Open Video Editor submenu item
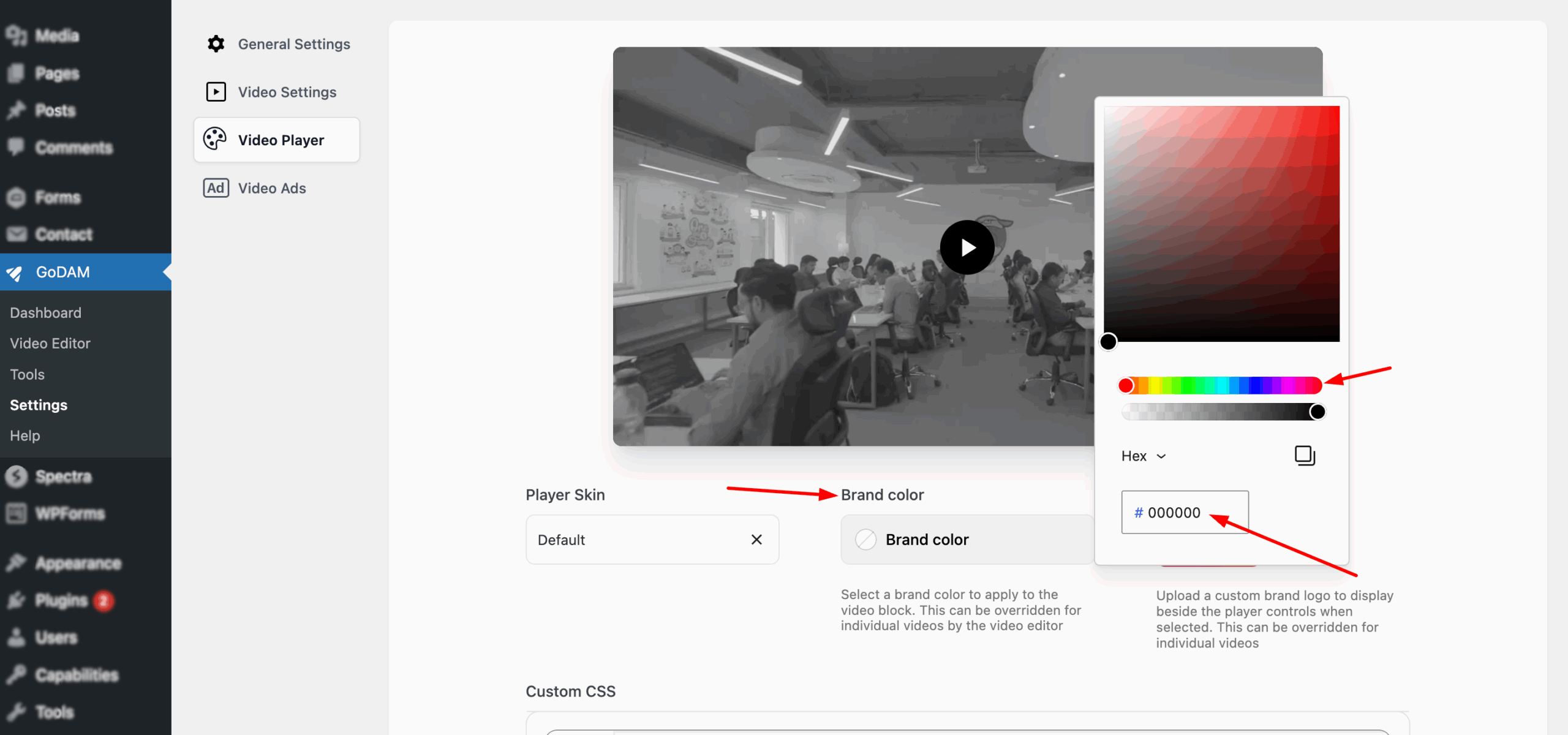The image size is (1568, 735). click(x=50, y=344)
